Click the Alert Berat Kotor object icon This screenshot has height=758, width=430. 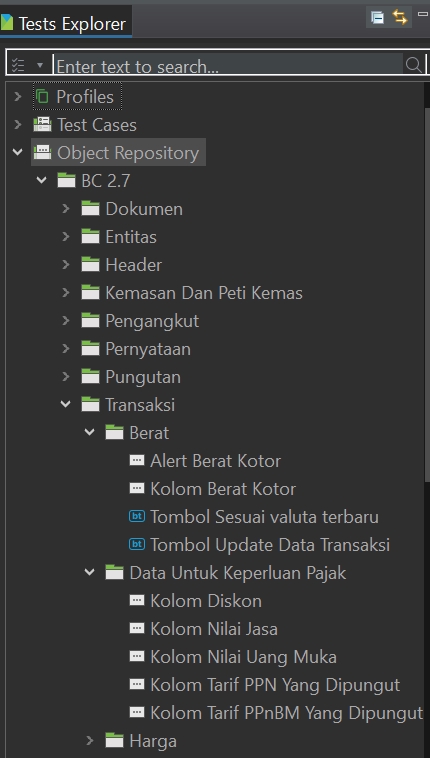coord(137,460)
